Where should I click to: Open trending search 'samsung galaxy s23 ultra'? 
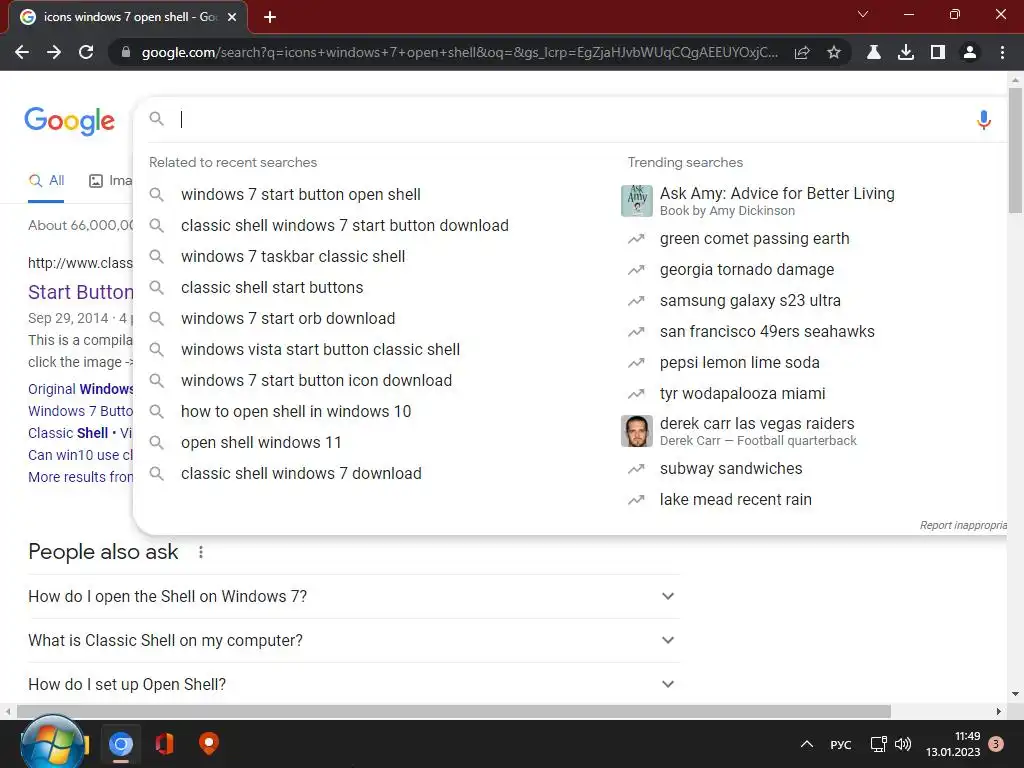(x=750, y=301)
